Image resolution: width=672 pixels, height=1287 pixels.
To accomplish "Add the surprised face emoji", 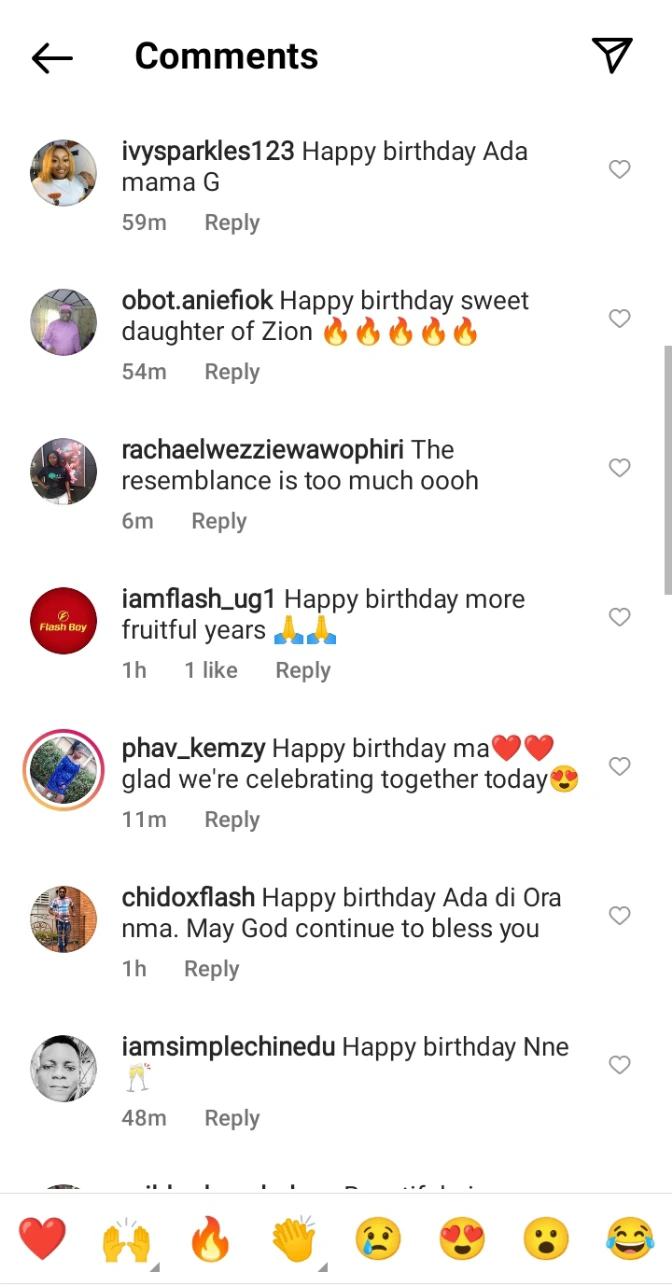I will pos(546,1240).
